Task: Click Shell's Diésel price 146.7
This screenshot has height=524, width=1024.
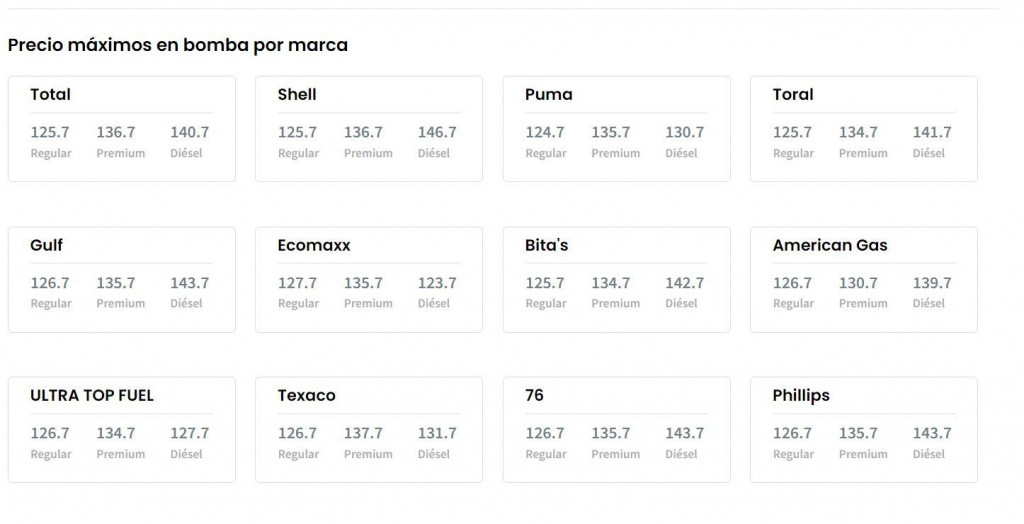Action: pyautogui.click(x=437, y=132)
